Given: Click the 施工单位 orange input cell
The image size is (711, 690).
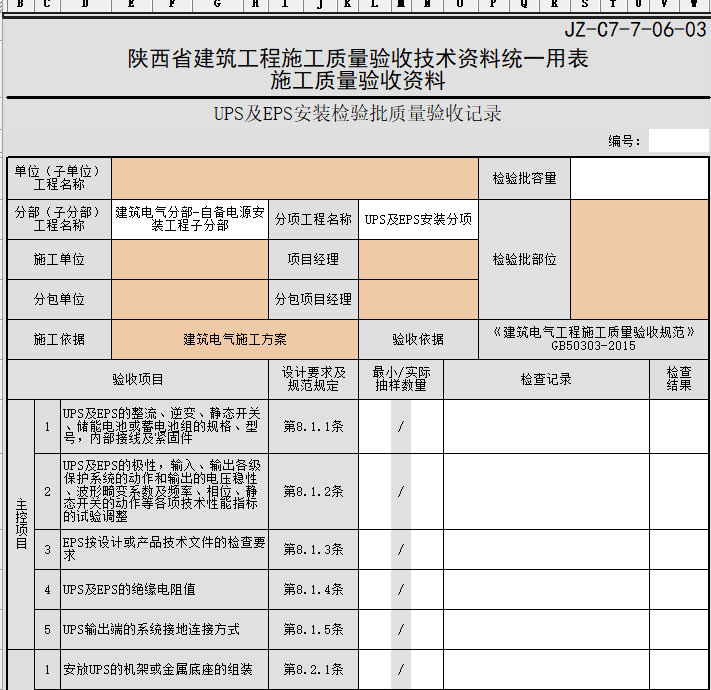Looking at the screenshot, I should coord(190,259).
